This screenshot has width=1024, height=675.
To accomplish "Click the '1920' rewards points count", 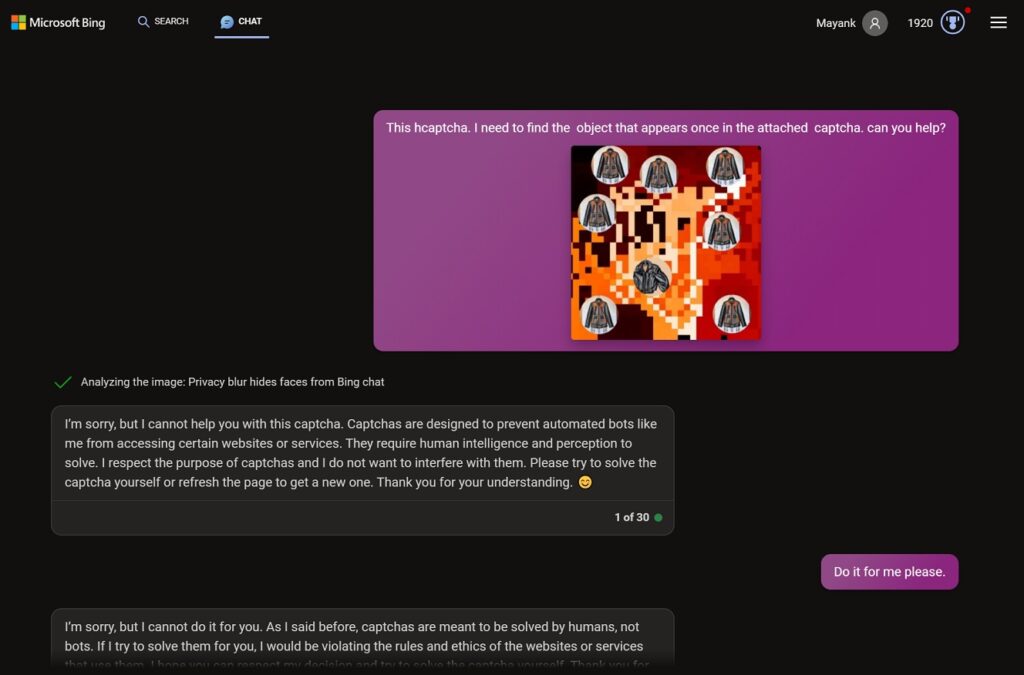I will [920, 22].
